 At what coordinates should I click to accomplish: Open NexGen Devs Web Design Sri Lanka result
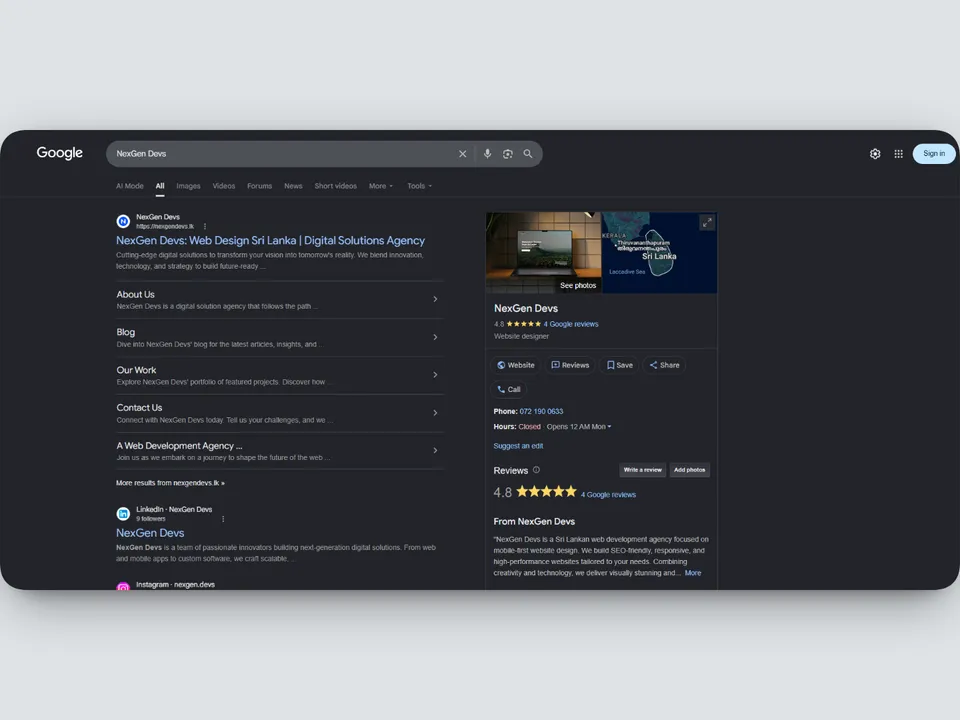coord(270,241)
